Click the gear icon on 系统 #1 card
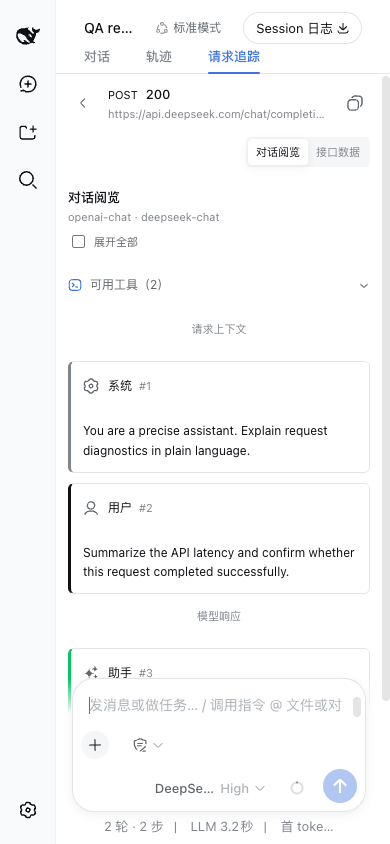Viewport: 390px width, 844px height. [x=91, y=386]
